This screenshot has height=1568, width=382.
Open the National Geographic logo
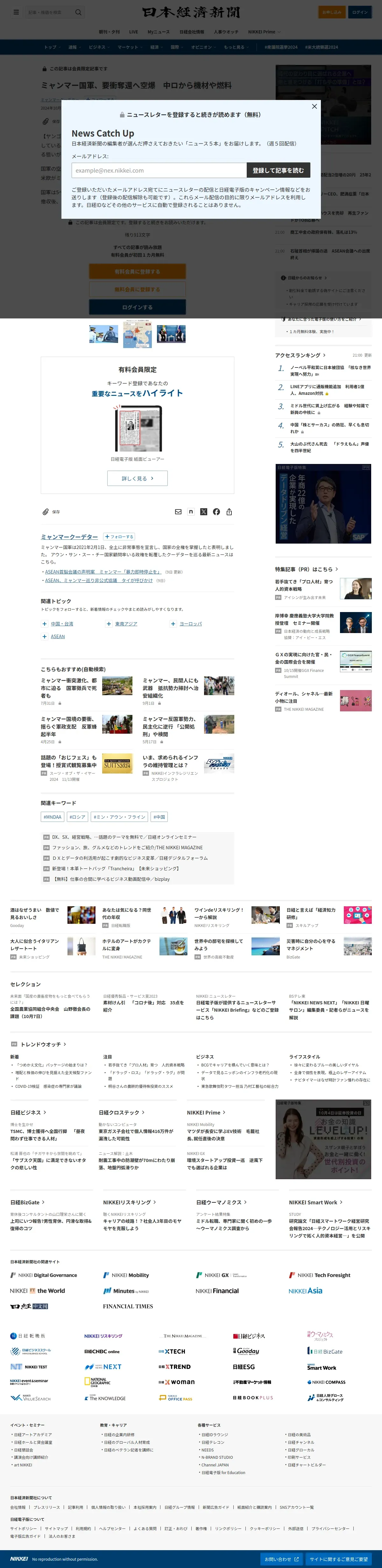(97, 1382)
